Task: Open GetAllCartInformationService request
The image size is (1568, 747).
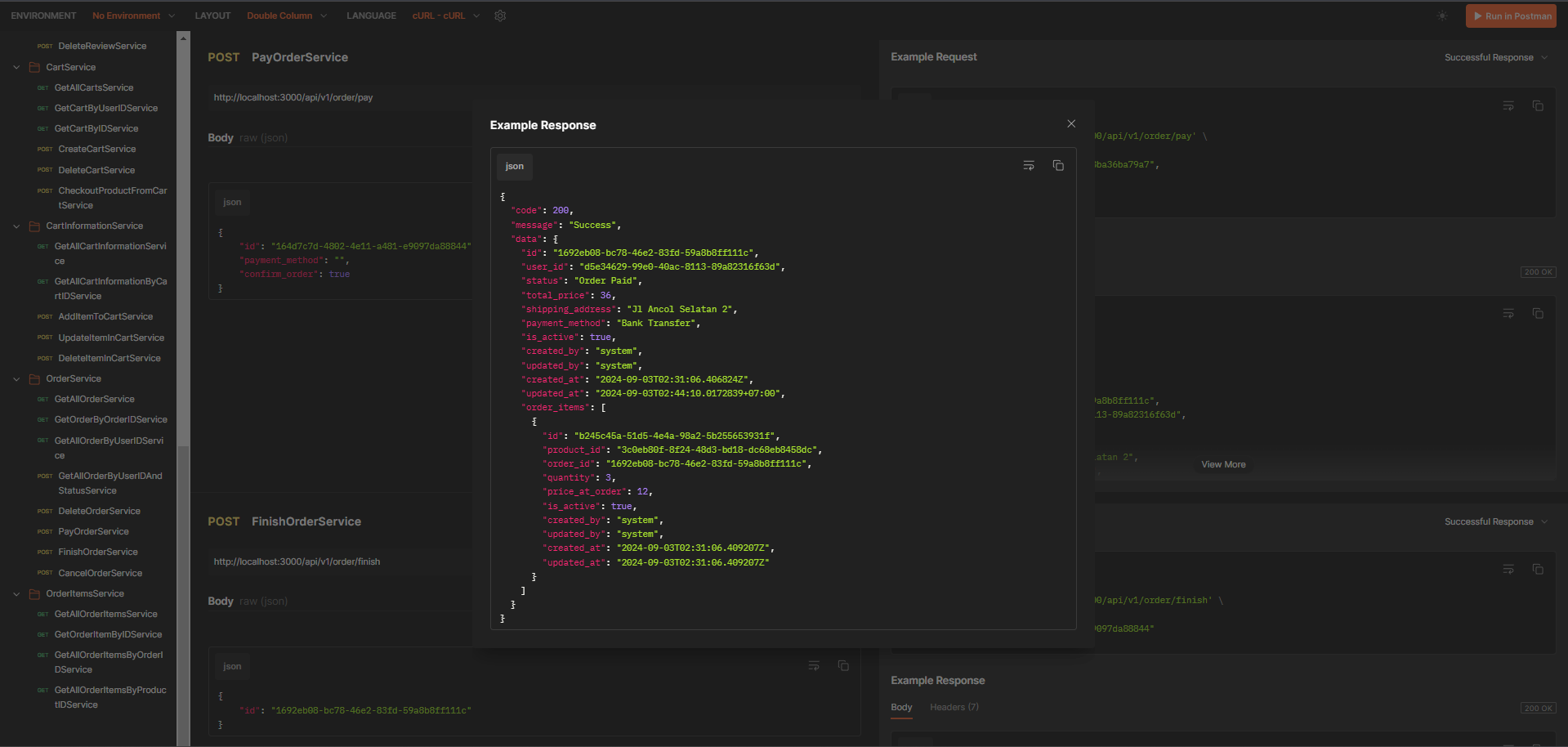Action: (110, 253)
